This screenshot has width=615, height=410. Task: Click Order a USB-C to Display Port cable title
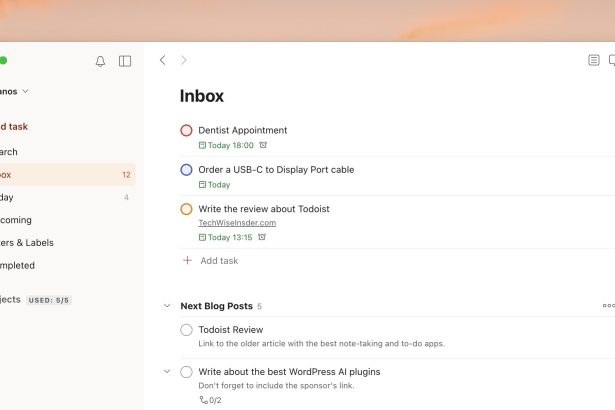coord(276,169)
